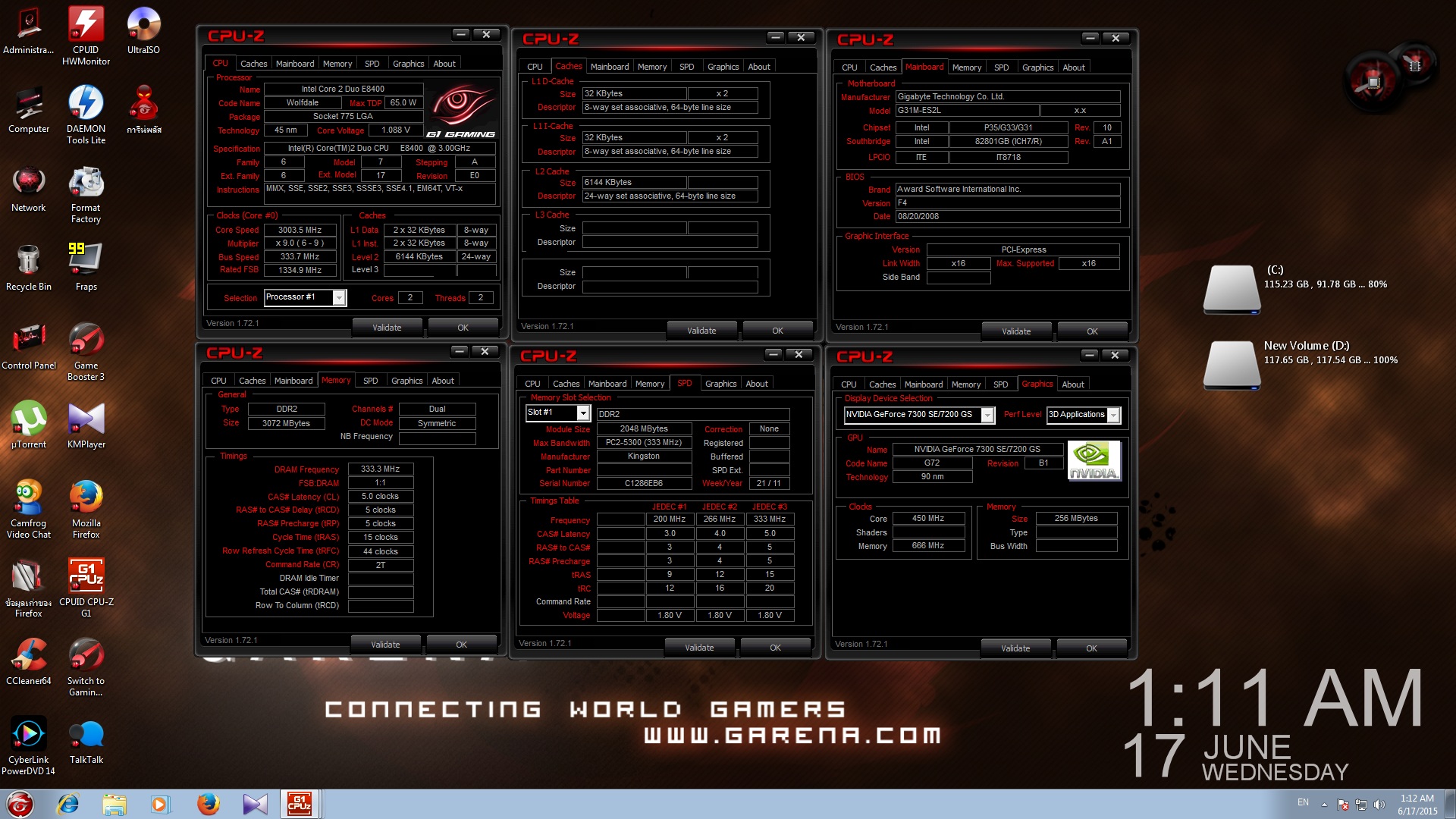Expand the Perf Level 3D Applications dropdown

click(x=1113, y=415)
